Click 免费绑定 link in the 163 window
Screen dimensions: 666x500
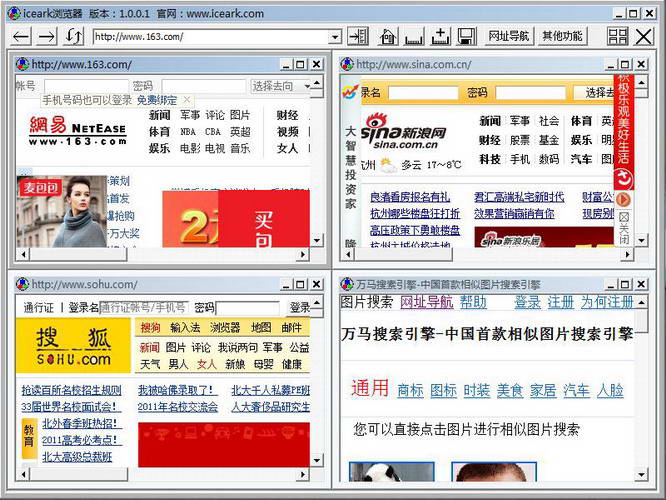[157, 101]
